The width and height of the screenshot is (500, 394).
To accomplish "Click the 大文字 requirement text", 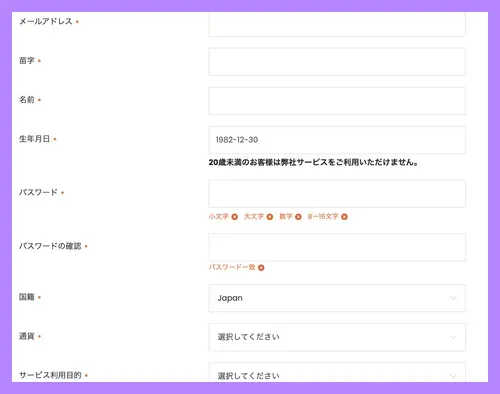I will coord(254,216).
